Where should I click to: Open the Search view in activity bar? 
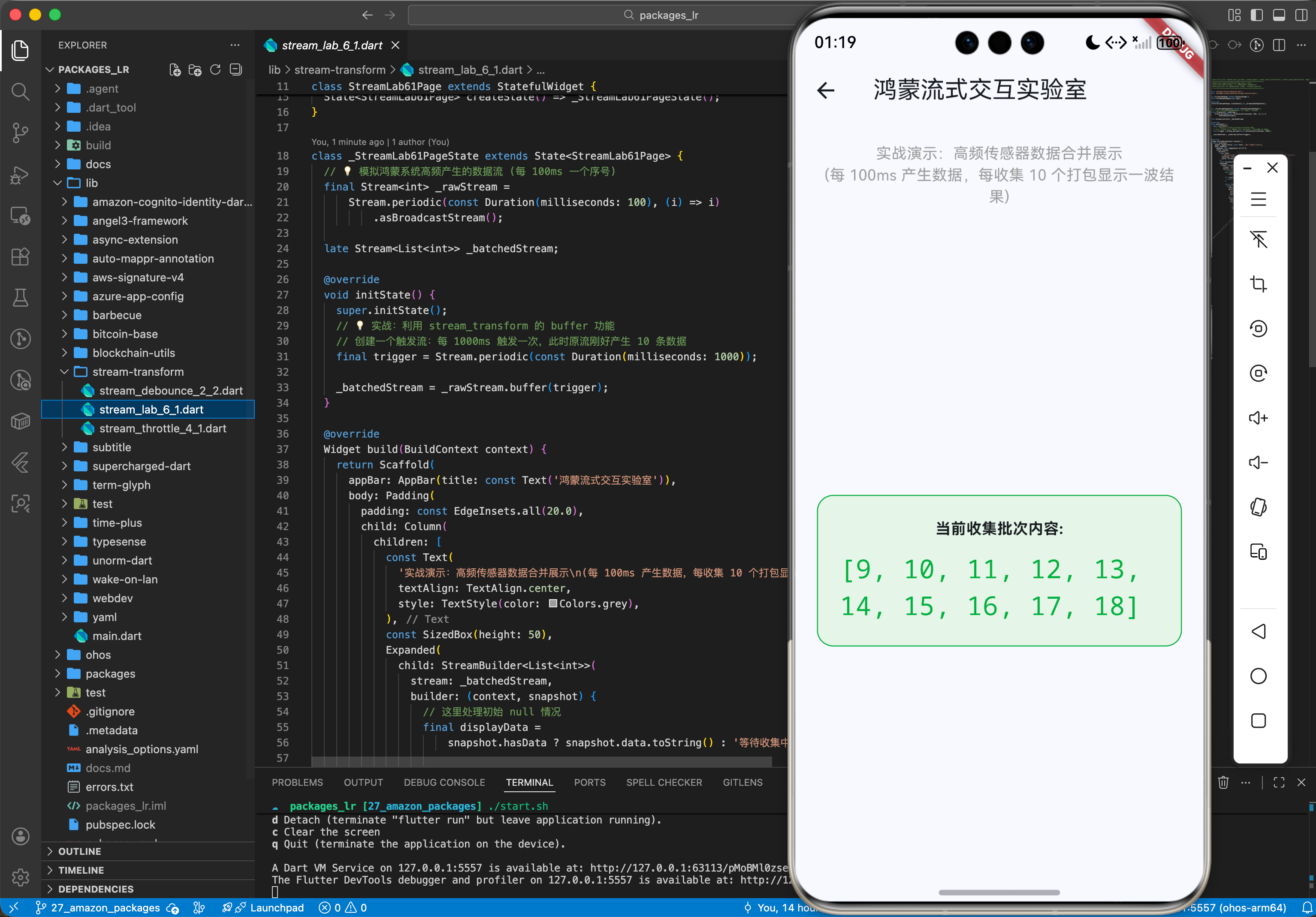pyautogui.click(x=20, y=91)
